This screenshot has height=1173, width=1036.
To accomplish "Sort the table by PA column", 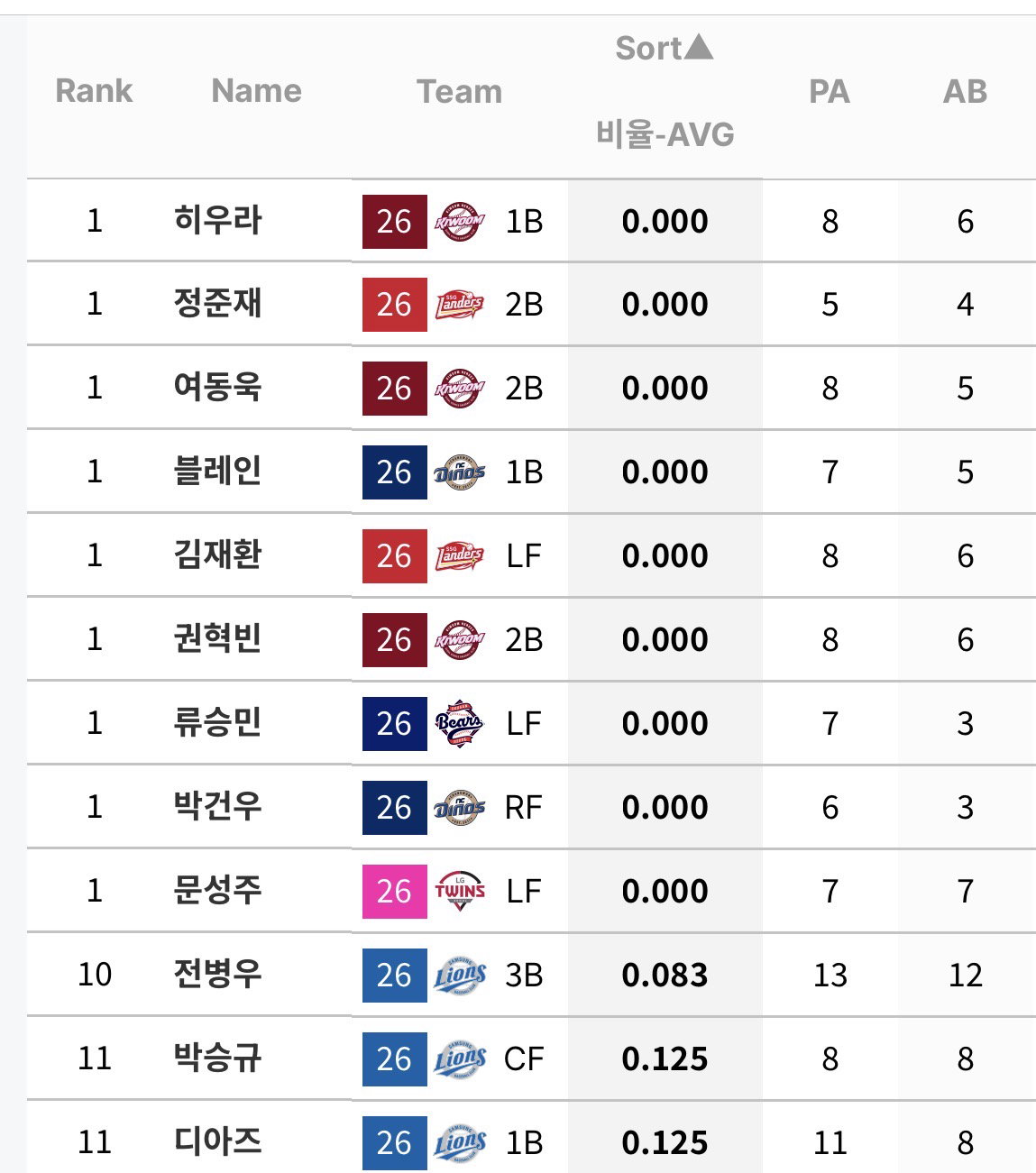I will 830,91.
